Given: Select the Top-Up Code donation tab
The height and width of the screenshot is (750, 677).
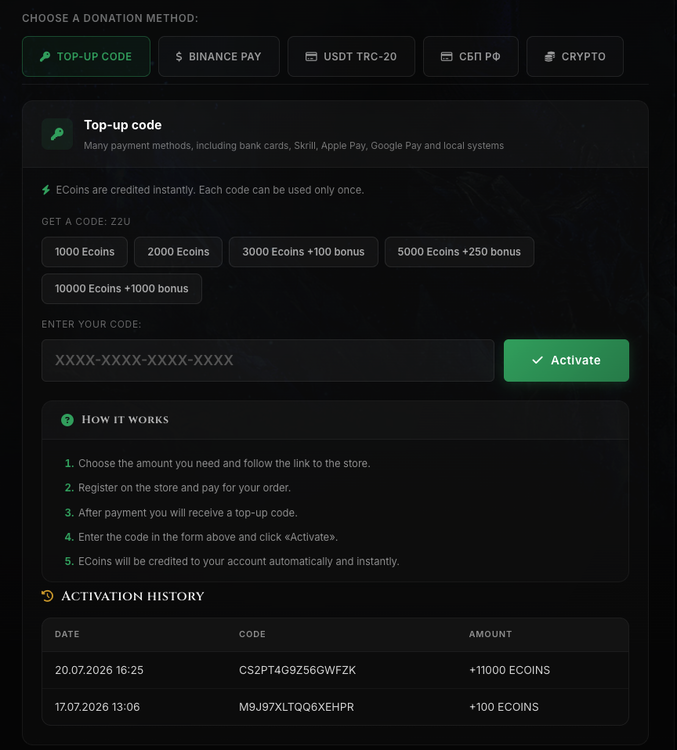Looking at the screenshot, I should (86, 56).
